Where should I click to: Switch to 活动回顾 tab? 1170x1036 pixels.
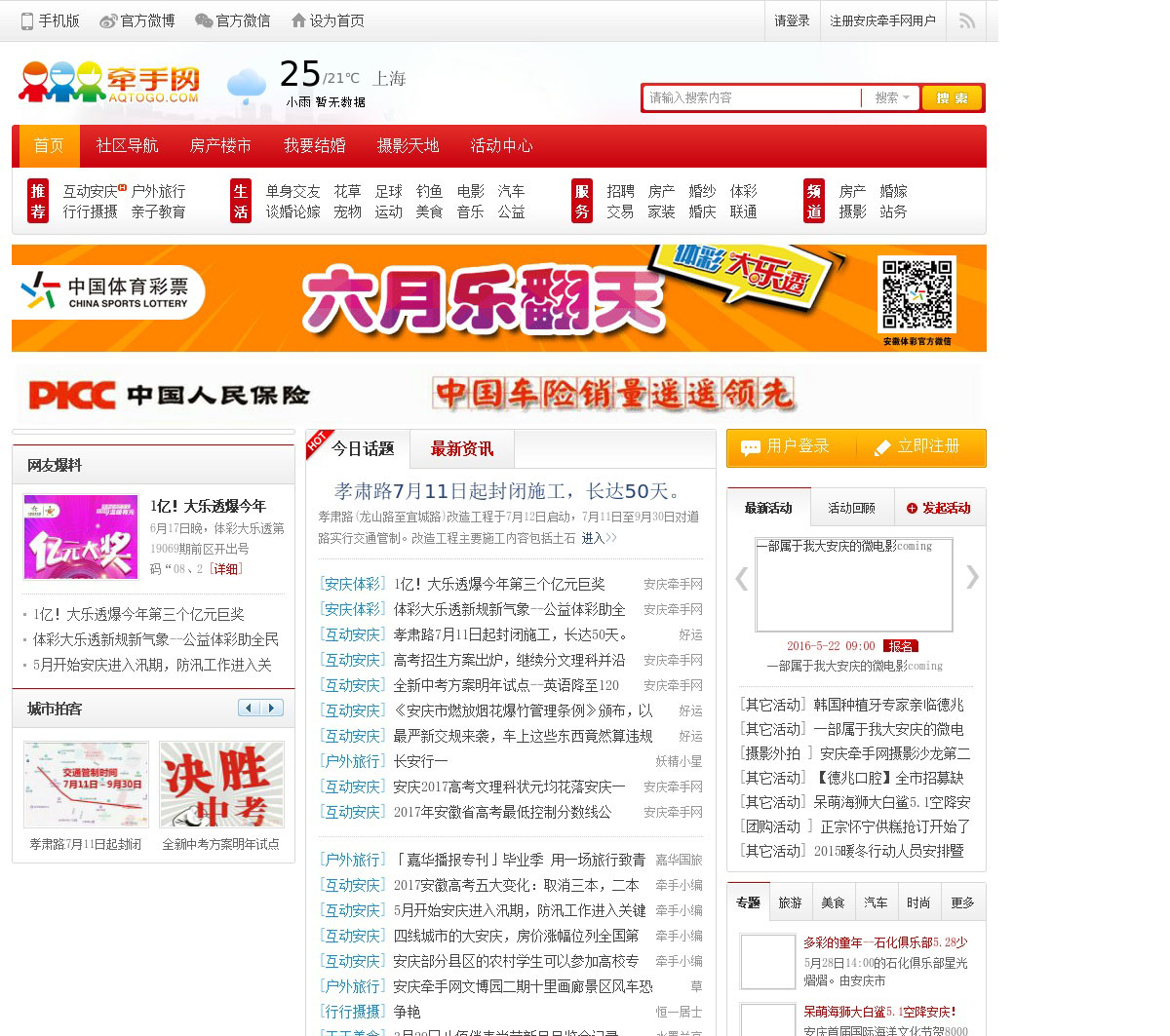pyautogui.click(x=851, y=508)
